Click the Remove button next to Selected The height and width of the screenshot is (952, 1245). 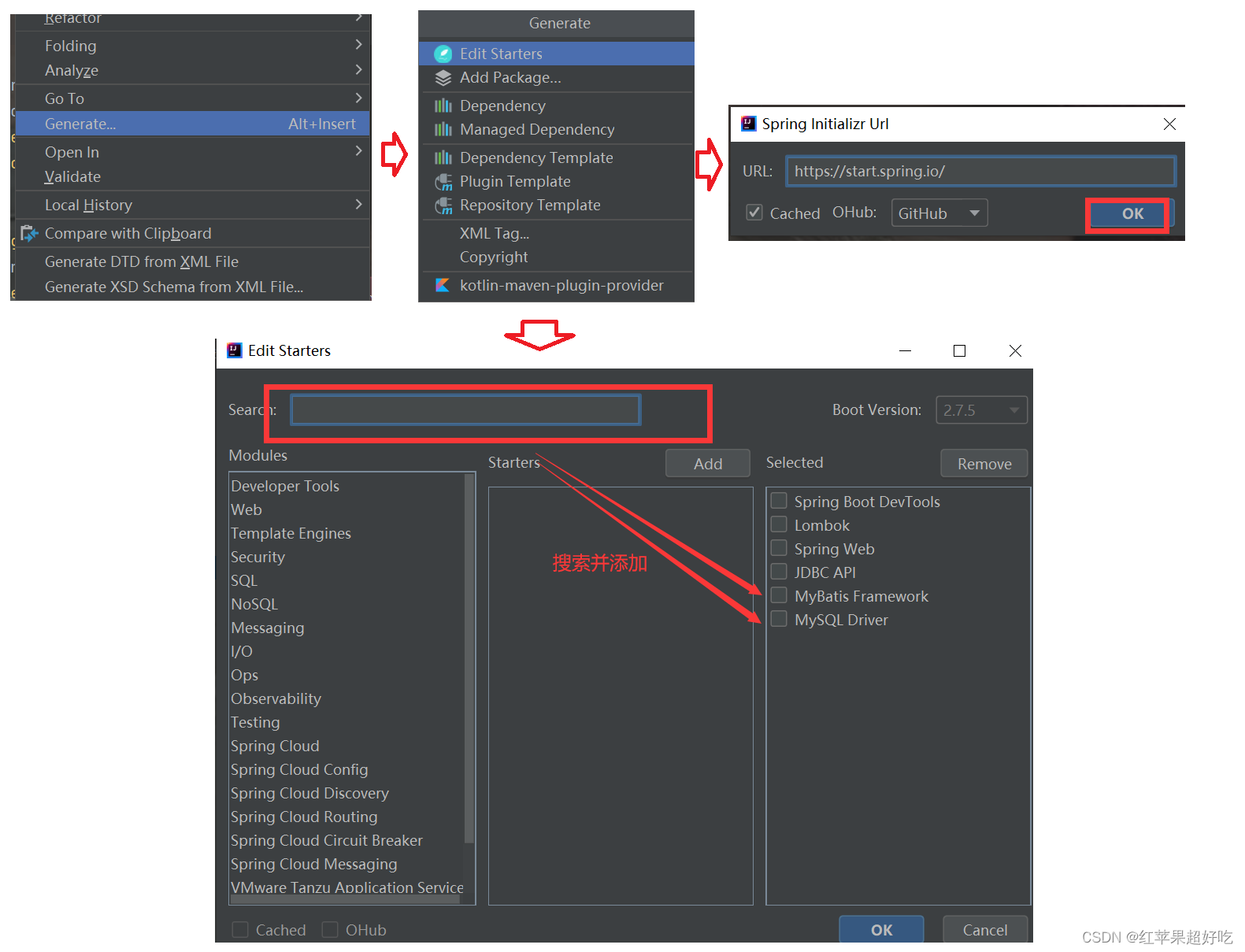[x=984, y=464]
